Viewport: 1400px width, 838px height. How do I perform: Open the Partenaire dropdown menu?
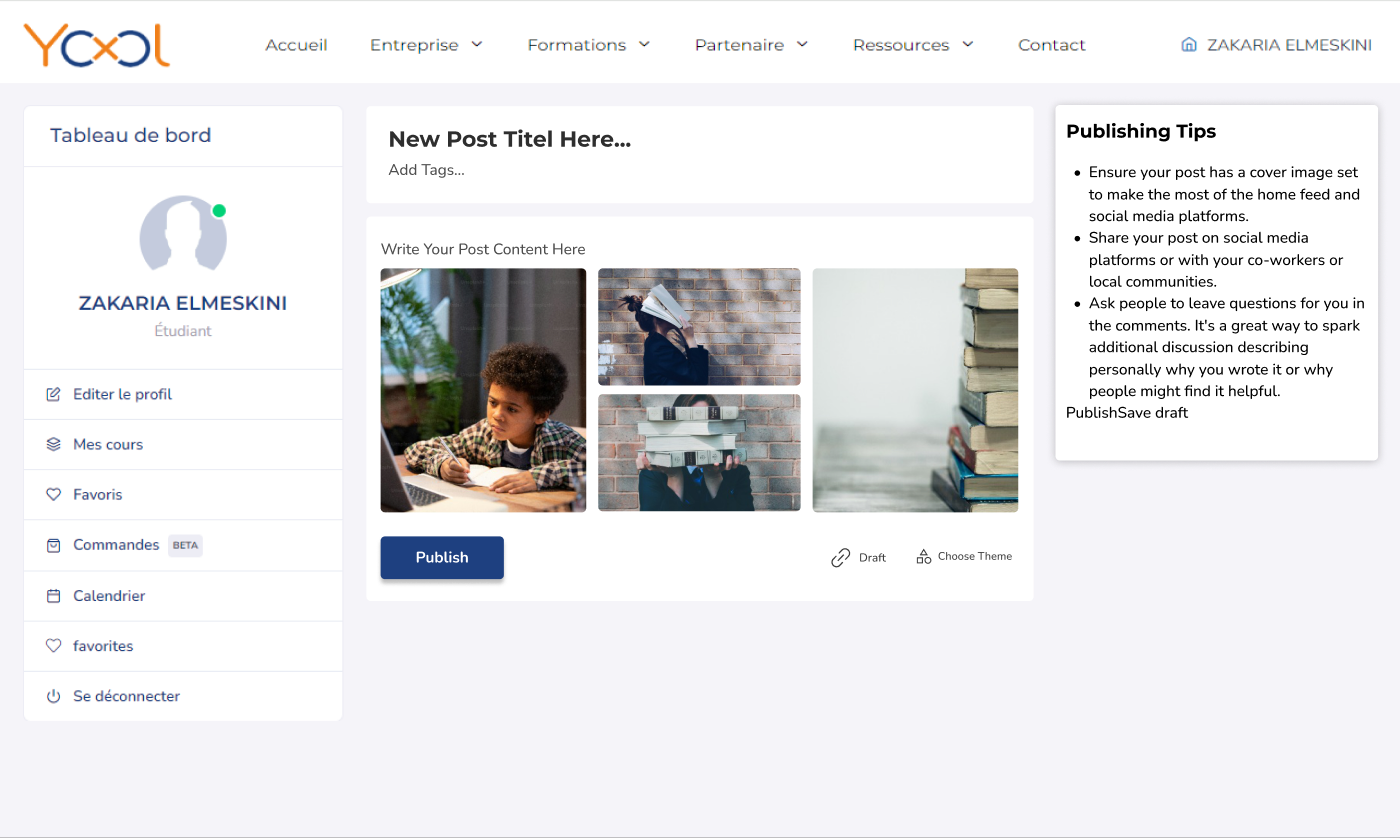coord(752,45)
